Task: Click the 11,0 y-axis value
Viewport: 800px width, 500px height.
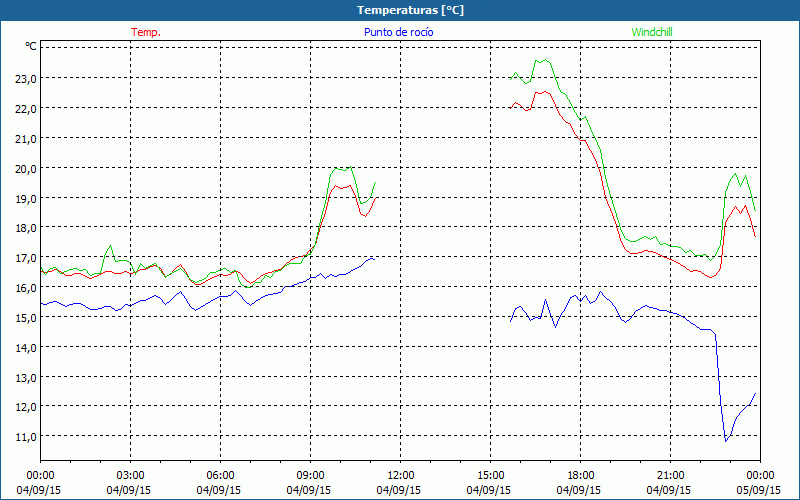Action: click(28, 436)
